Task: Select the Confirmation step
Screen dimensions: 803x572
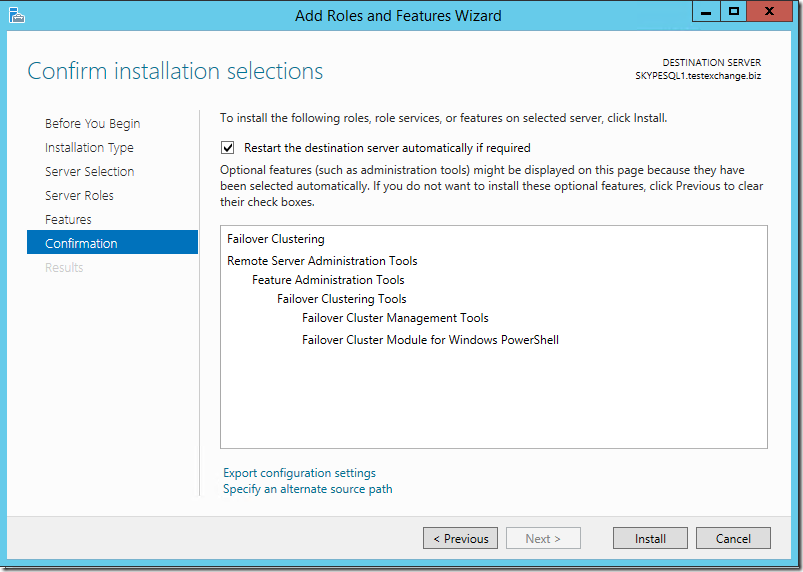Action: point(112,242)
